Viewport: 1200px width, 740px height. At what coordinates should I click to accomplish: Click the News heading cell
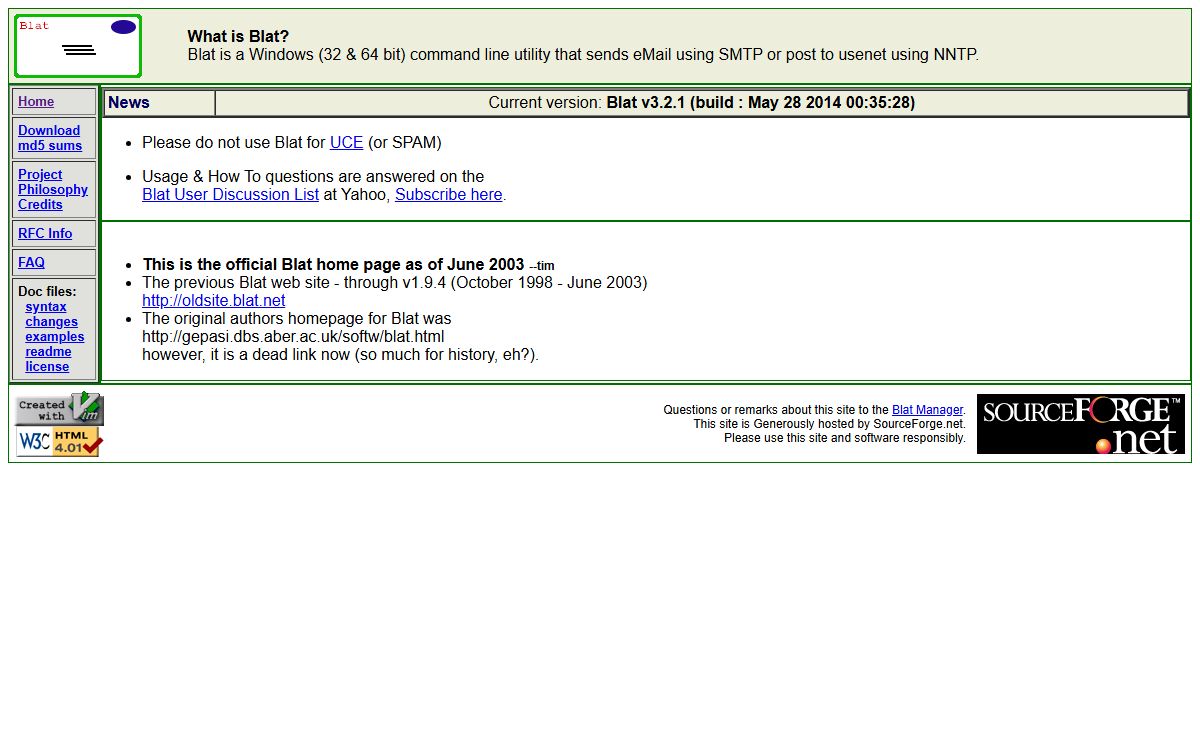tap(159, 102)
